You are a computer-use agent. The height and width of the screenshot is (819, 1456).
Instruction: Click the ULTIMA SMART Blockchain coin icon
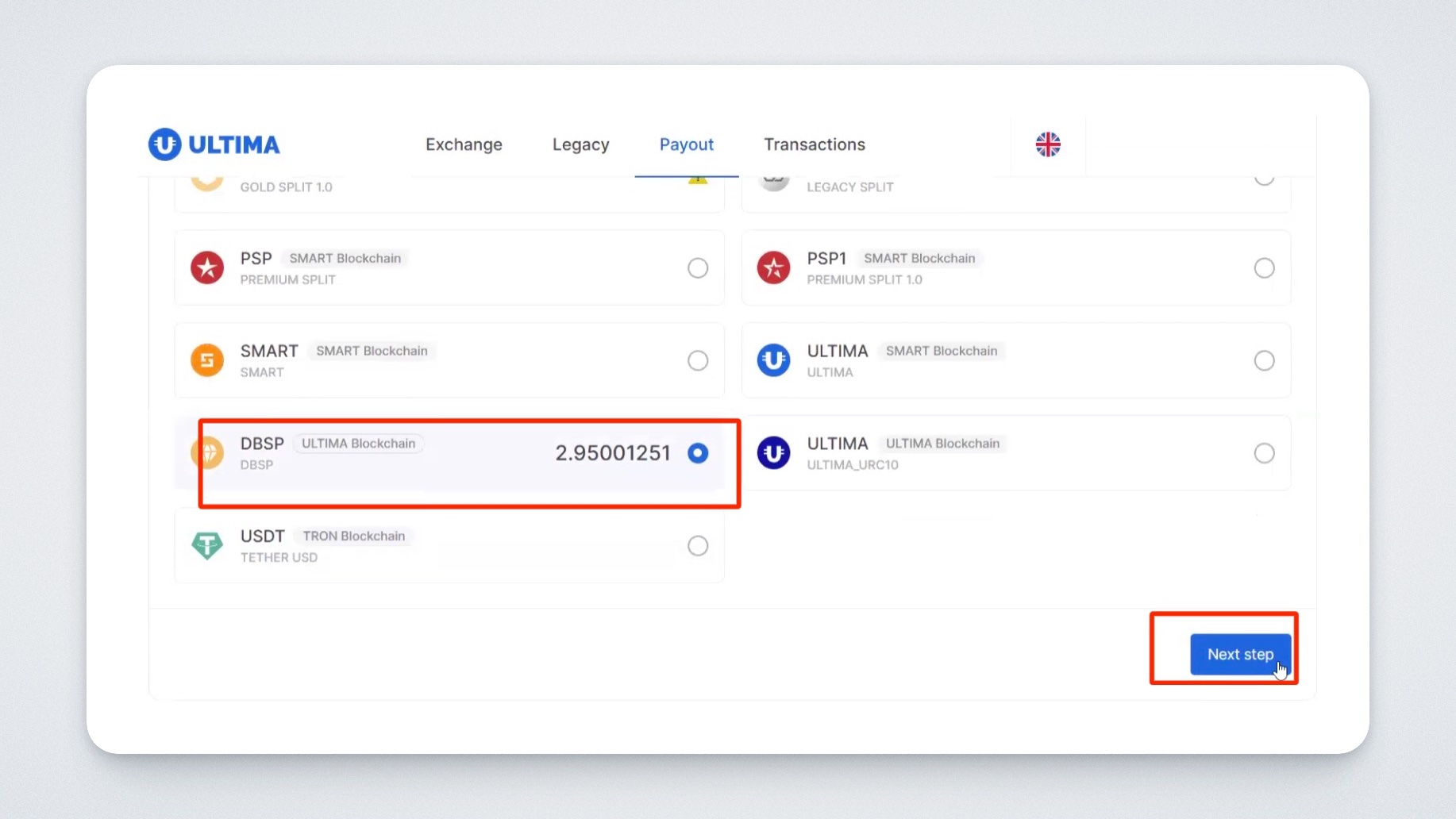point(773,360)
